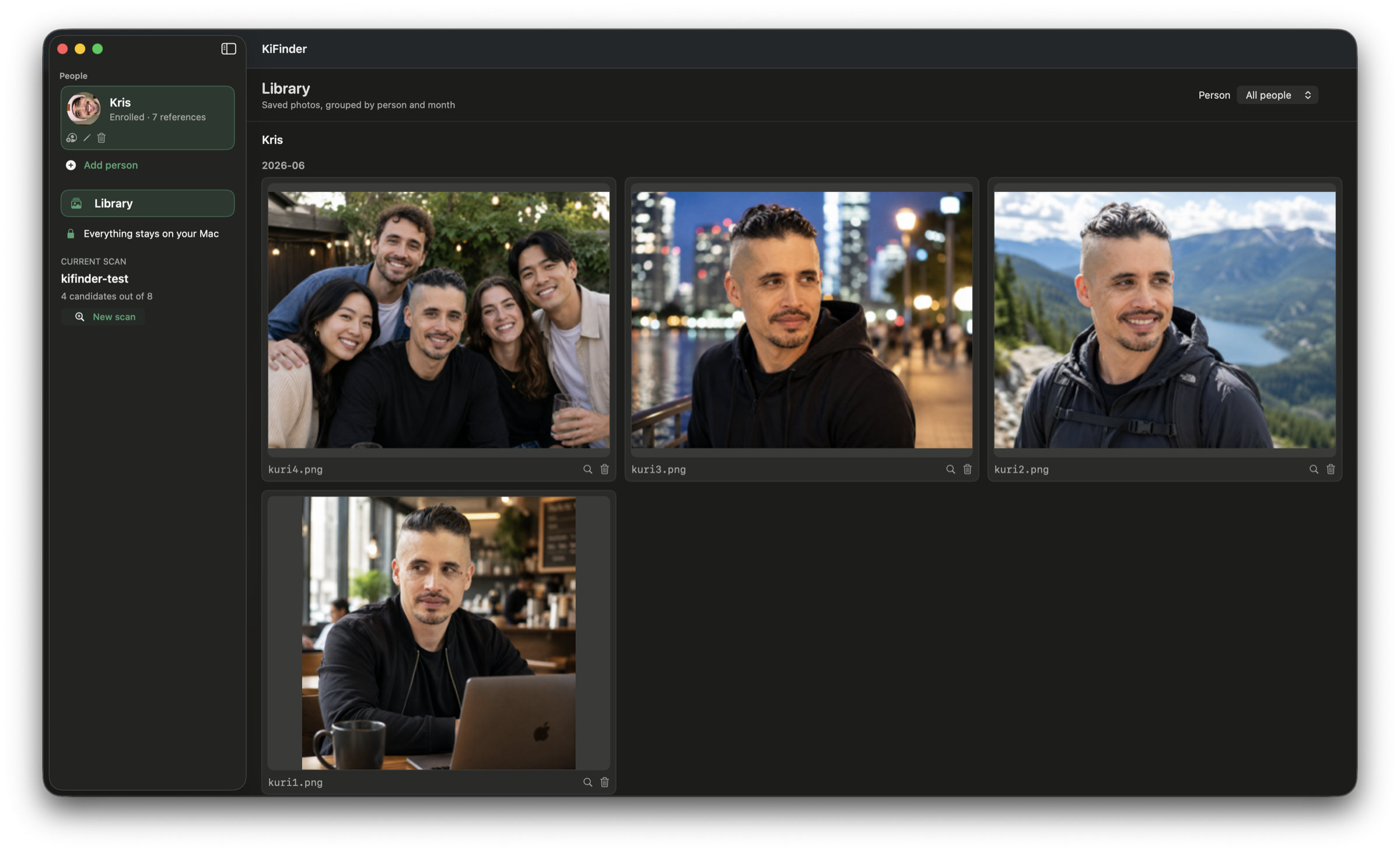Open the kuri4.png group photo thumbnail
1400x853 pixels.
coord(439,320)
